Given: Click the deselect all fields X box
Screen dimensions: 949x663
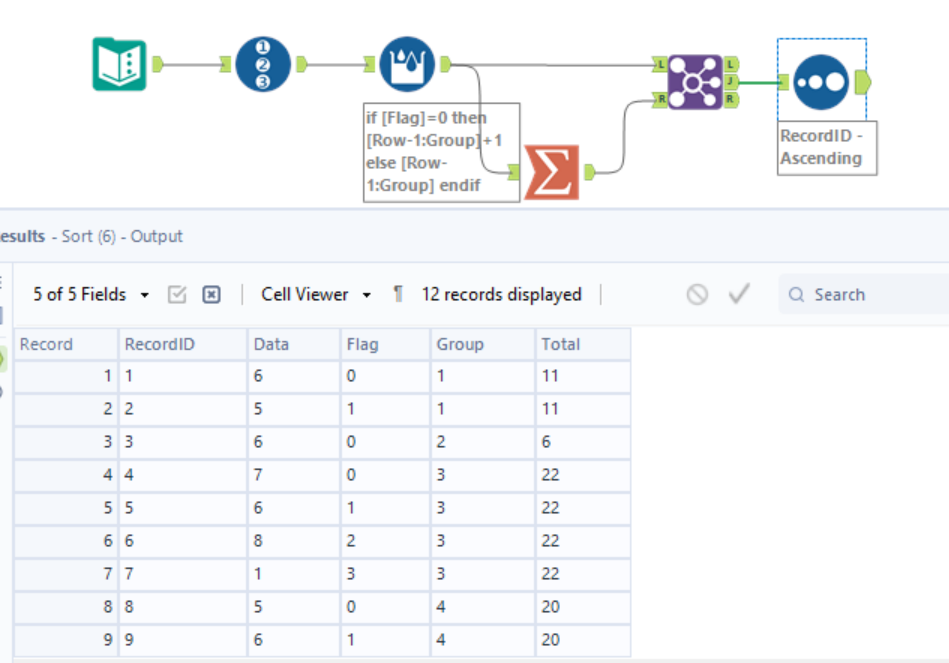Looking at the screenshot, I should (x=211, y=294).
